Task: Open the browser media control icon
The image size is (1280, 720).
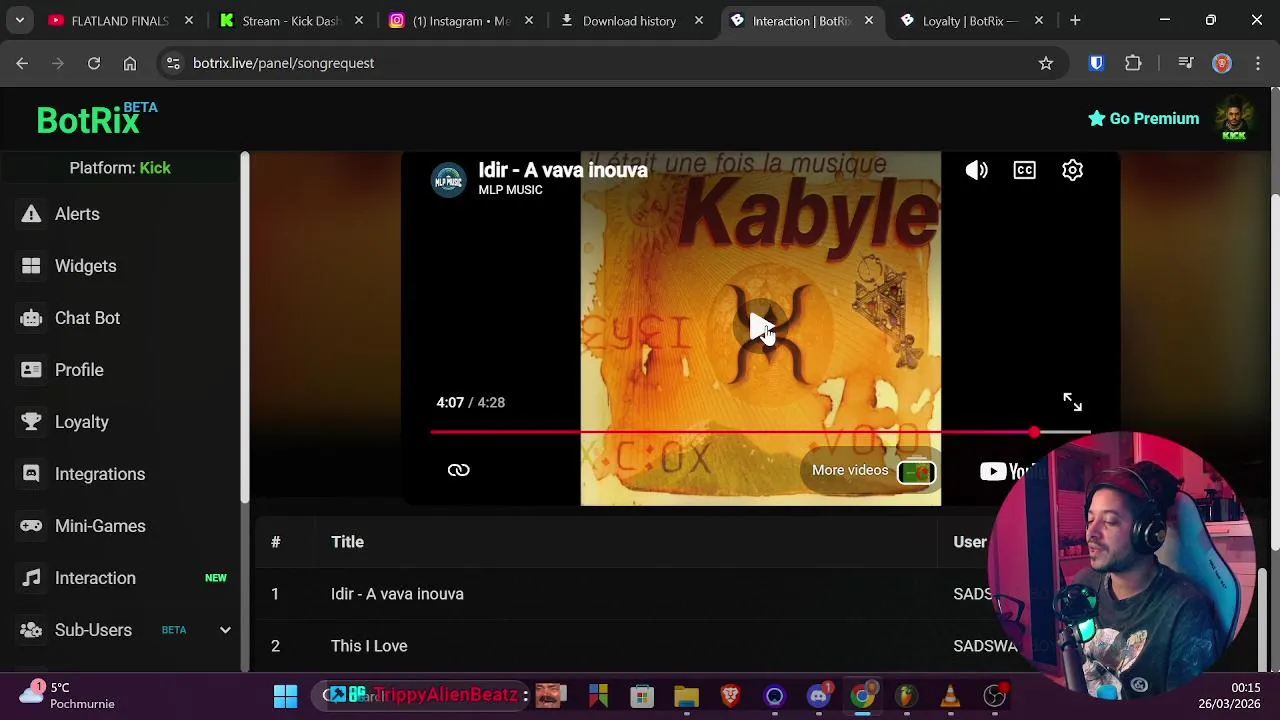Action: pyautogui.click(x=1186, y=63)
